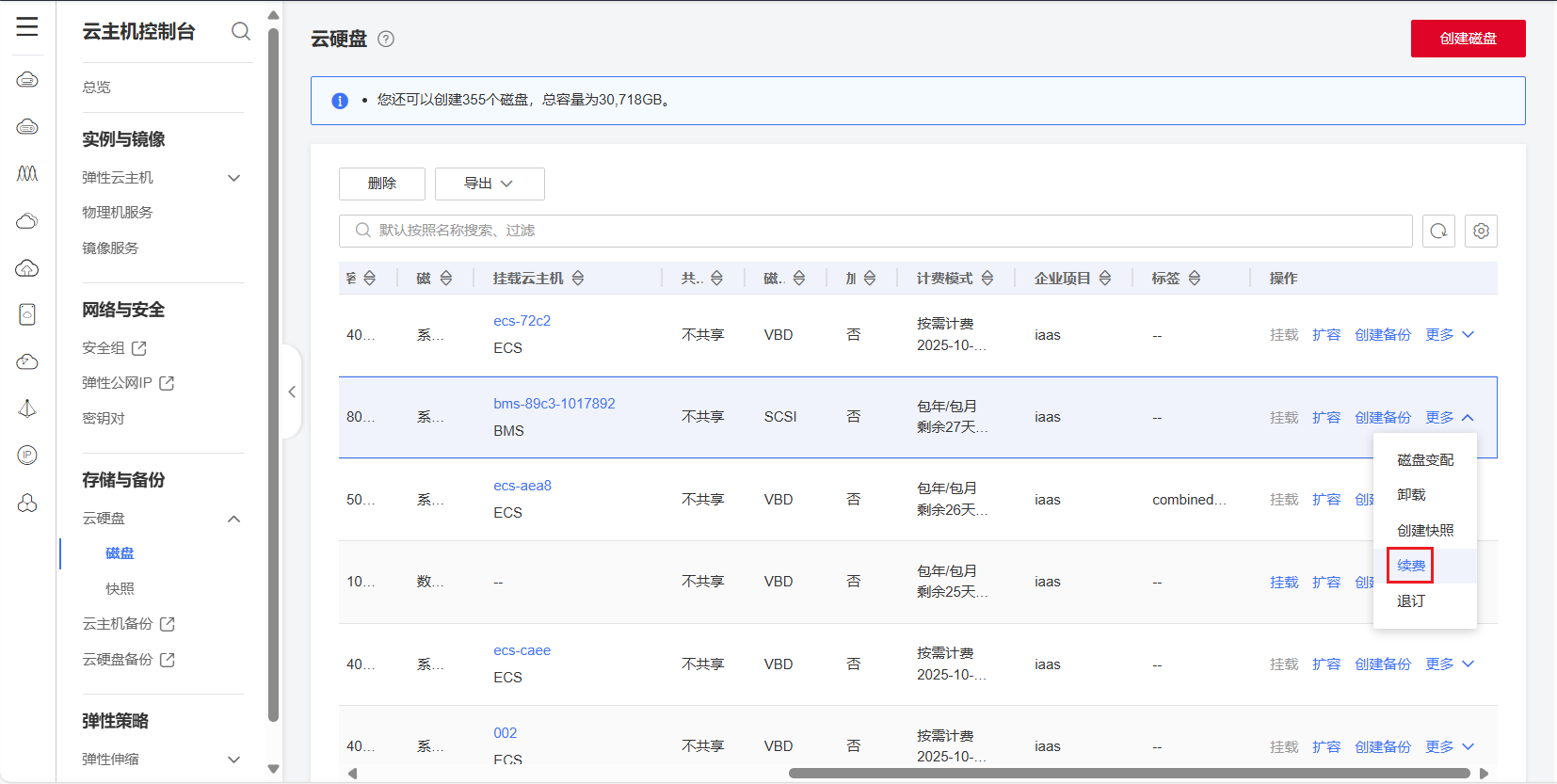Image resolution: width=1557 pixels, height=784 pixels.
Task: Sort table by 企业项目 column
Action: click(x=1105, y=279)
